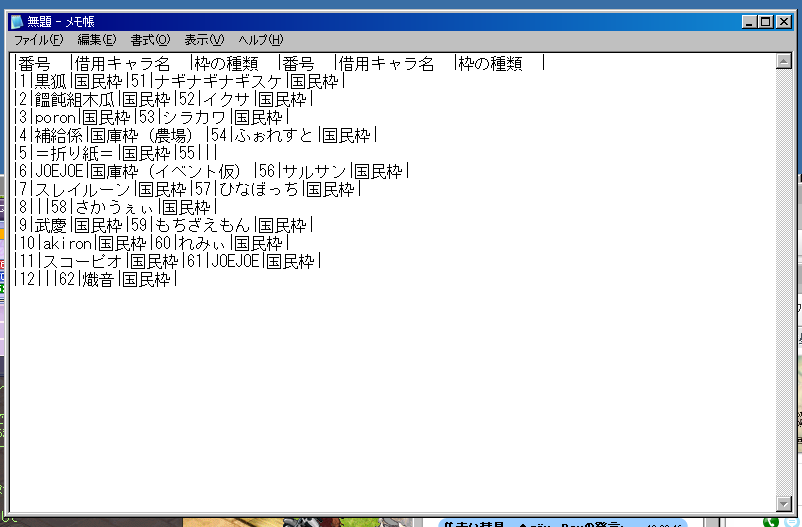The image size is (802, 527).
Task: Click the 無題 - メモ帳 title text
Action: click(x=60, y=21)
